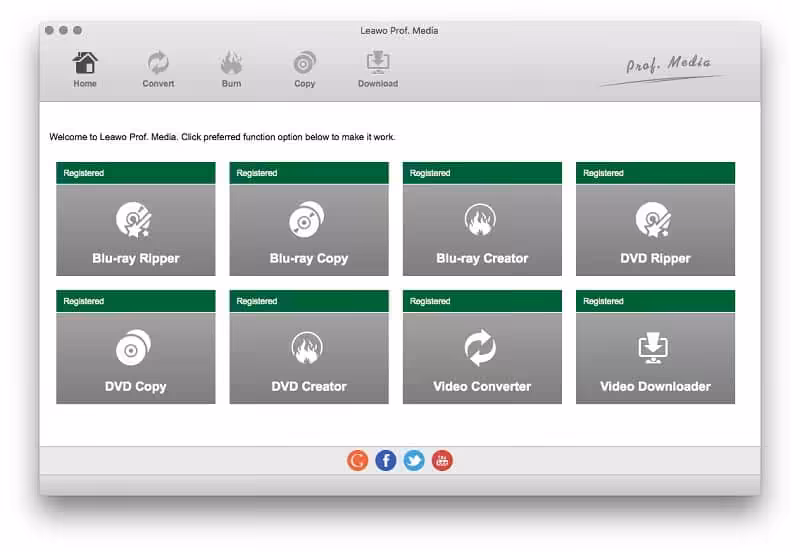Click Registered banner above Video Converter
This screenshot has width=800, height=552.
tap(482, 301)
